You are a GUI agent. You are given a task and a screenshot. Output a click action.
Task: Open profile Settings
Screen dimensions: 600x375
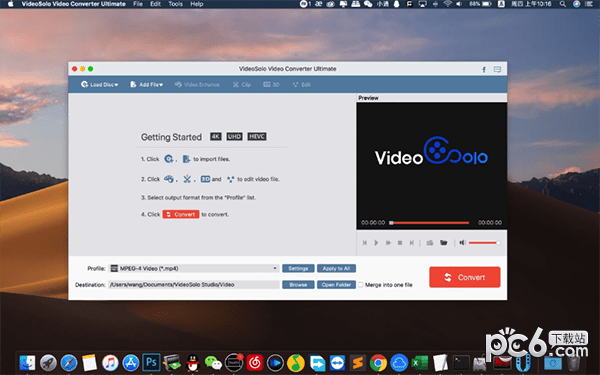pyautogui.click(x=298, y=268)
